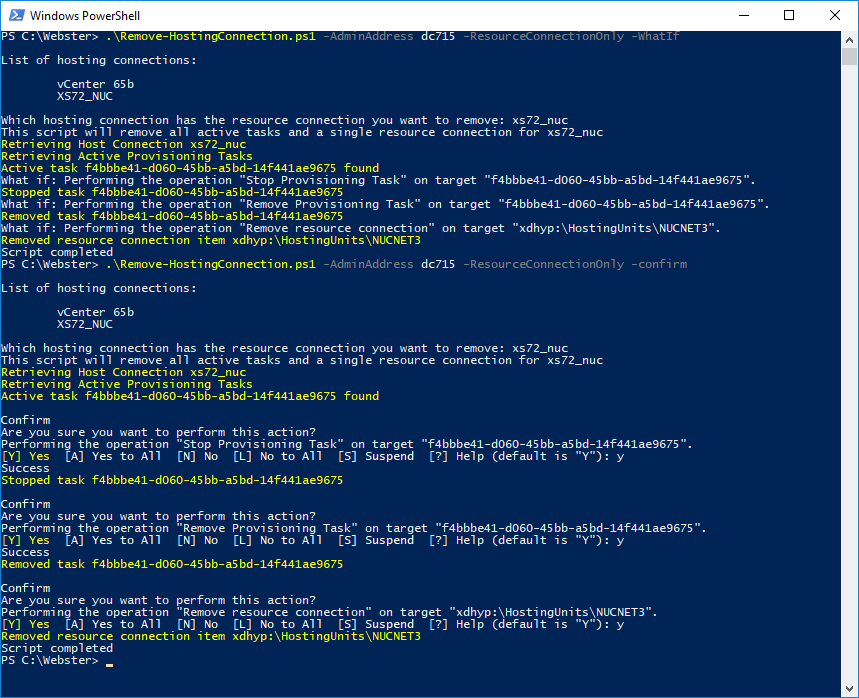
Task: Click the last "Removed resource connection item" line
Action: (210, 636)
